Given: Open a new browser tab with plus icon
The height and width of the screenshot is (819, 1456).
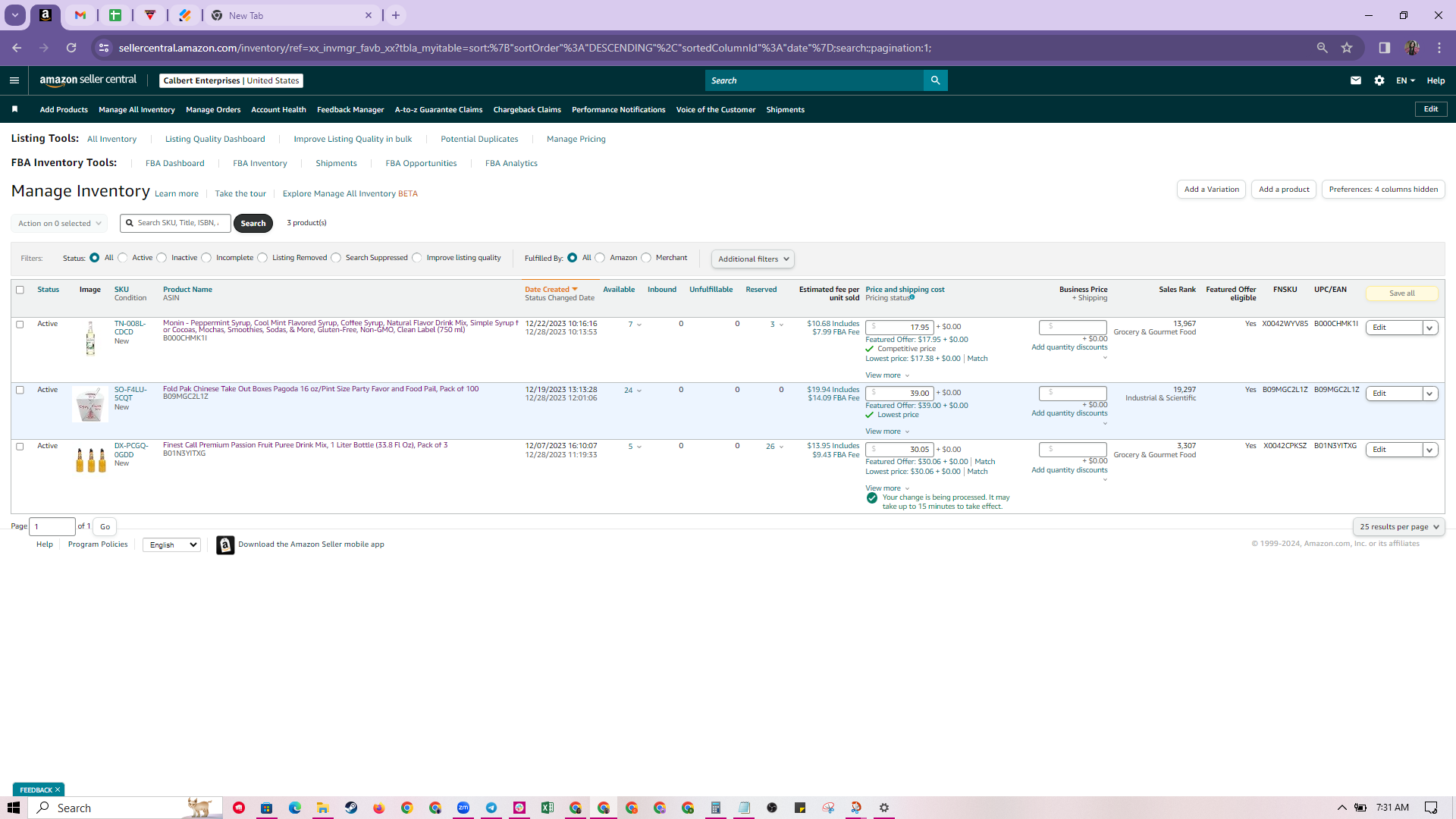Looking at the screenshot, I should (396, 15).
